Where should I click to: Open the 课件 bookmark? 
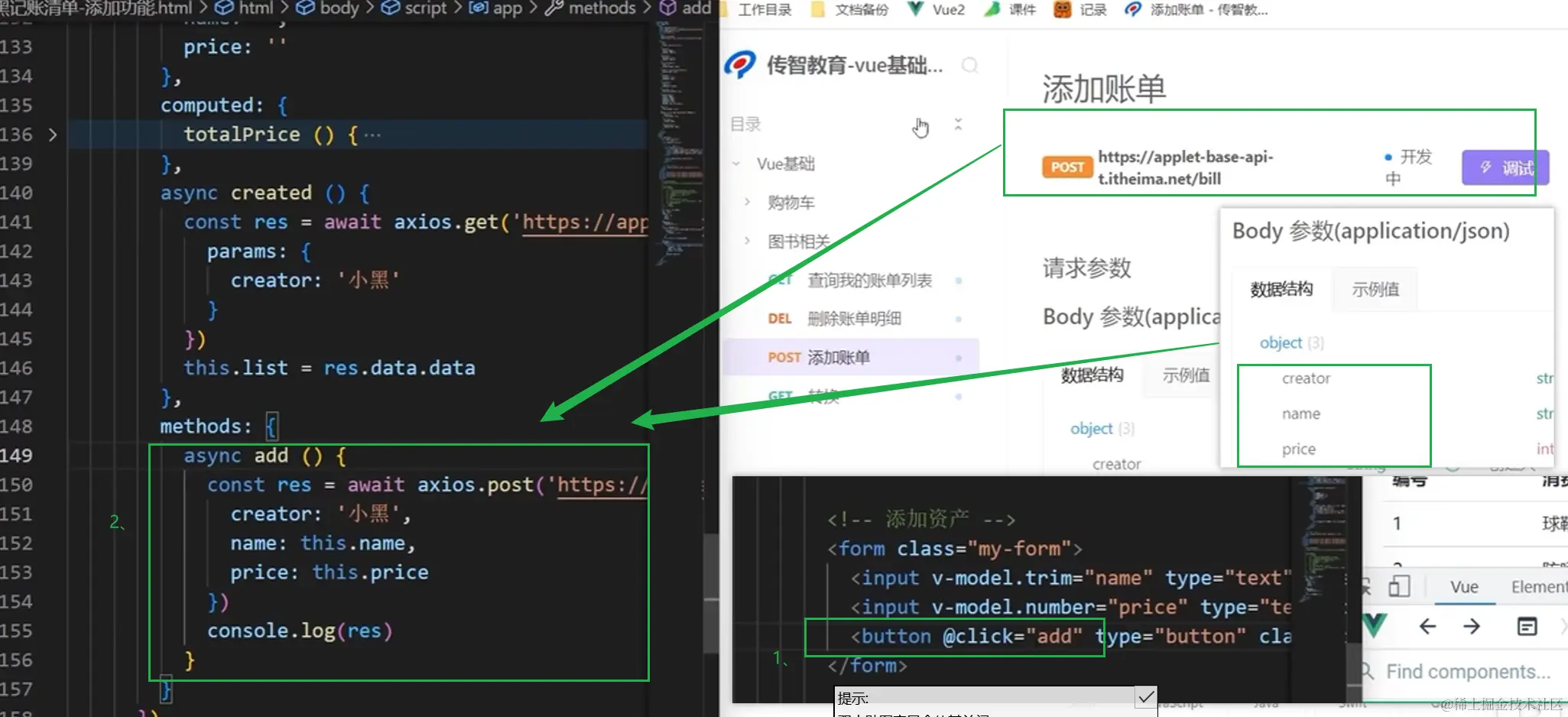(1010, 10)
